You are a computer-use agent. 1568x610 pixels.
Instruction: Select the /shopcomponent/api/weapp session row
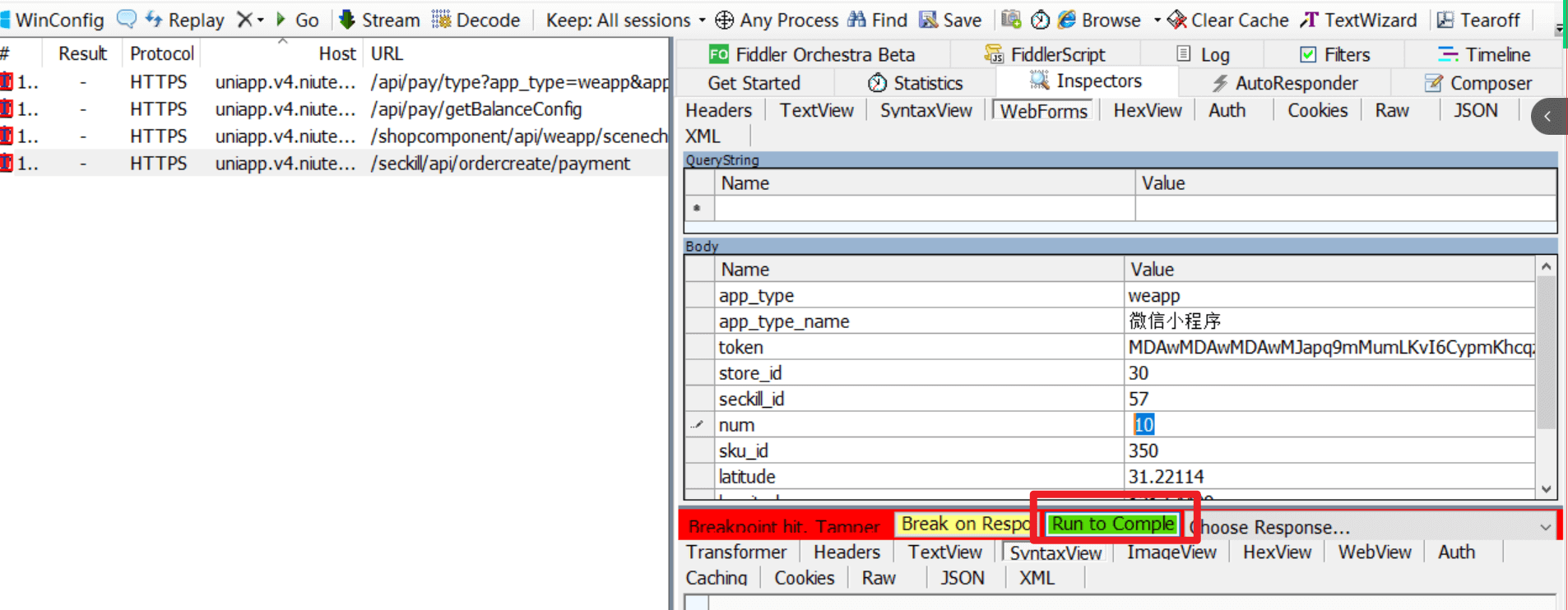[x=335, y=136]
